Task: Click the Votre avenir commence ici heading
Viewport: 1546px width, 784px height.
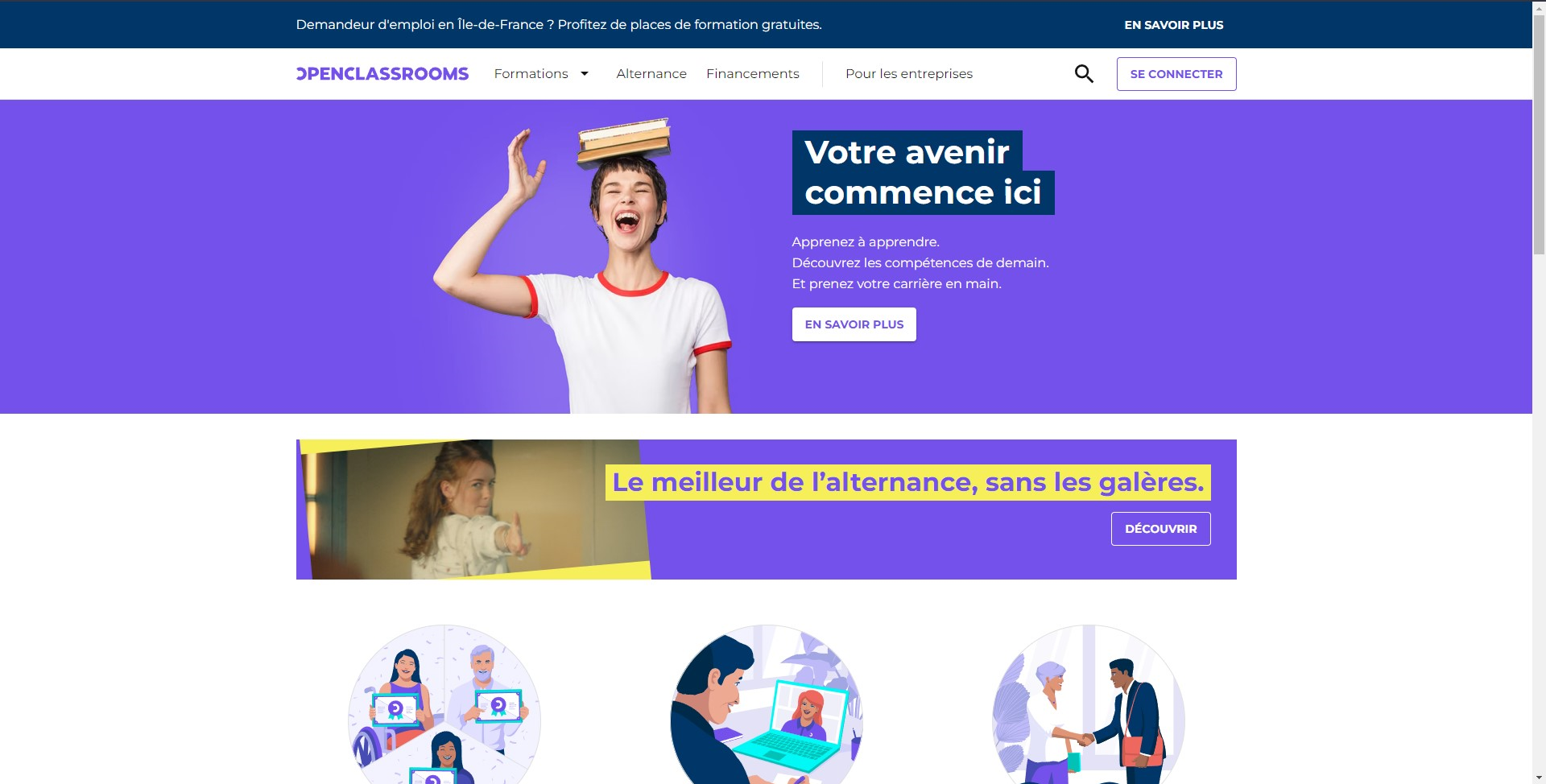Action: click(x=923, y=172)
